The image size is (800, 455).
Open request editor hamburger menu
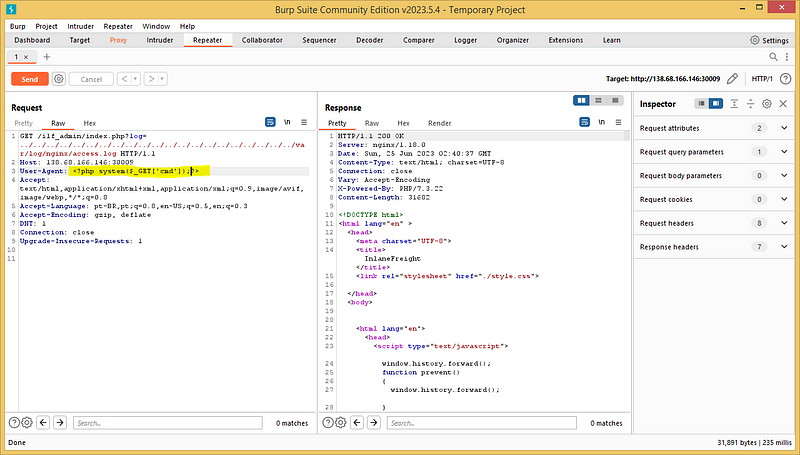(304, 122)
